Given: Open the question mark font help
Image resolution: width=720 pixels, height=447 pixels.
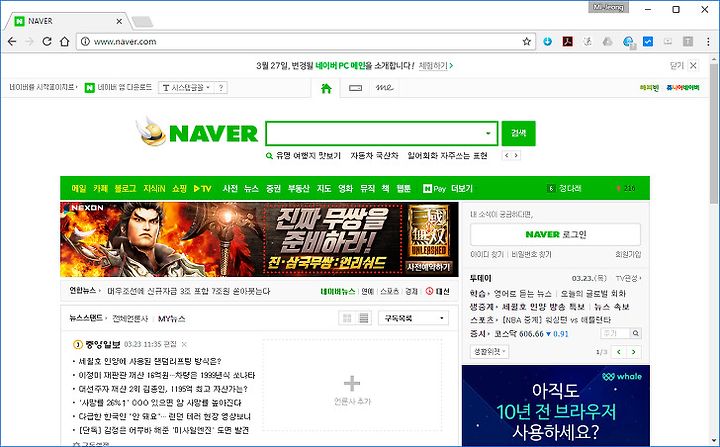Looking at the screenshot, I should [x=221, y=88].
